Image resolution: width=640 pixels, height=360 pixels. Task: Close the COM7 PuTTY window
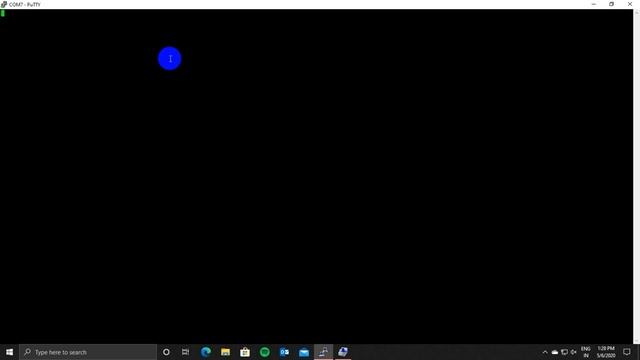coord(630,4)
